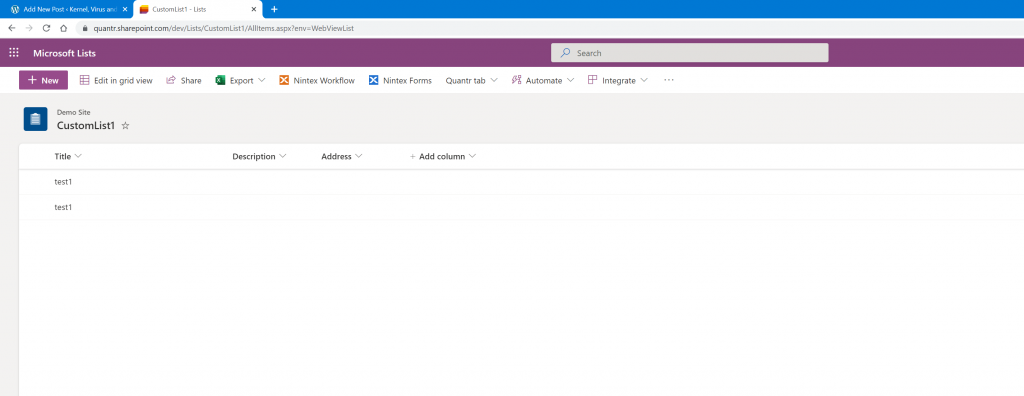Click the CustomList1 list icon
Screen dimensions: 1024x396
tap(35, 119)
